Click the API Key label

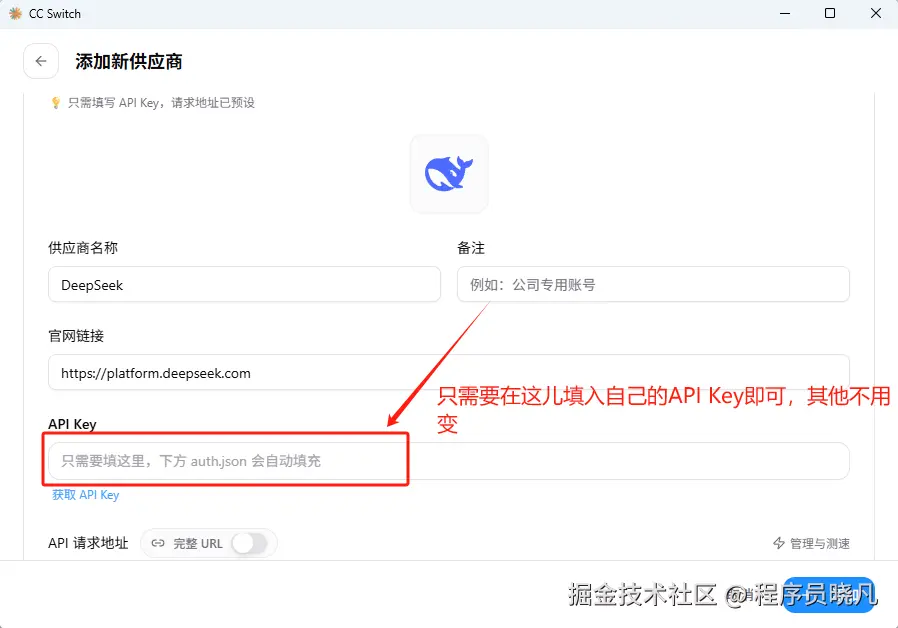coord(72,424)
